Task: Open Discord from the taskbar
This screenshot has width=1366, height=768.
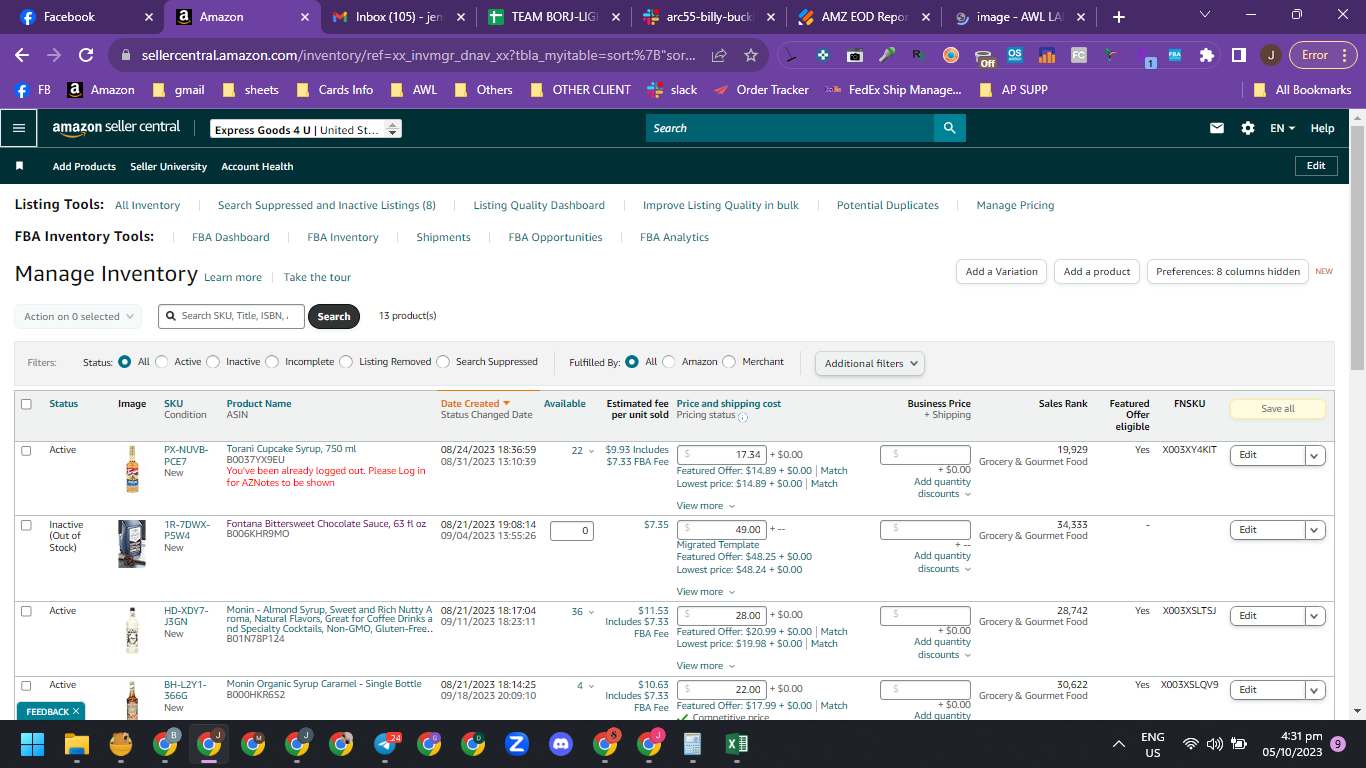Action: (x=561, y=744)
